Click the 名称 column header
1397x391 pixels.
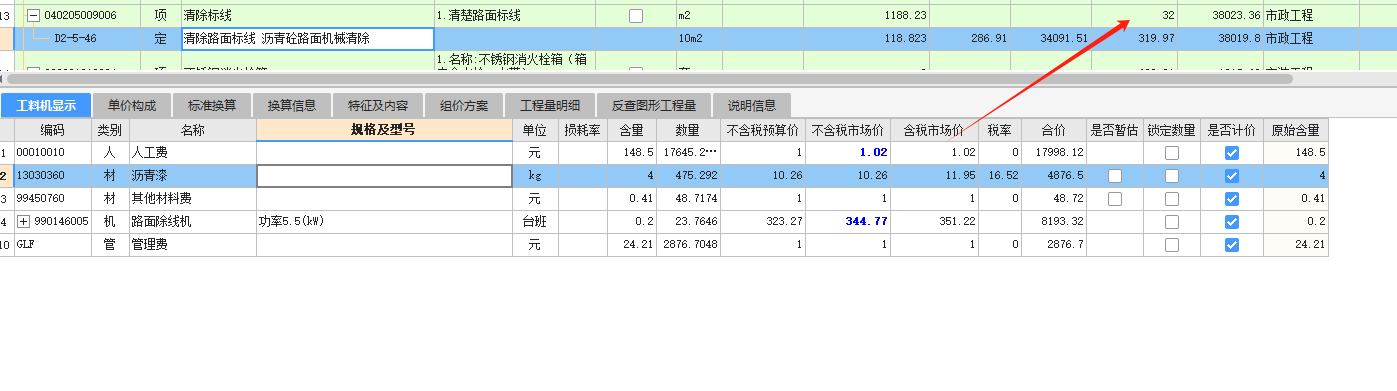(193, 130)
